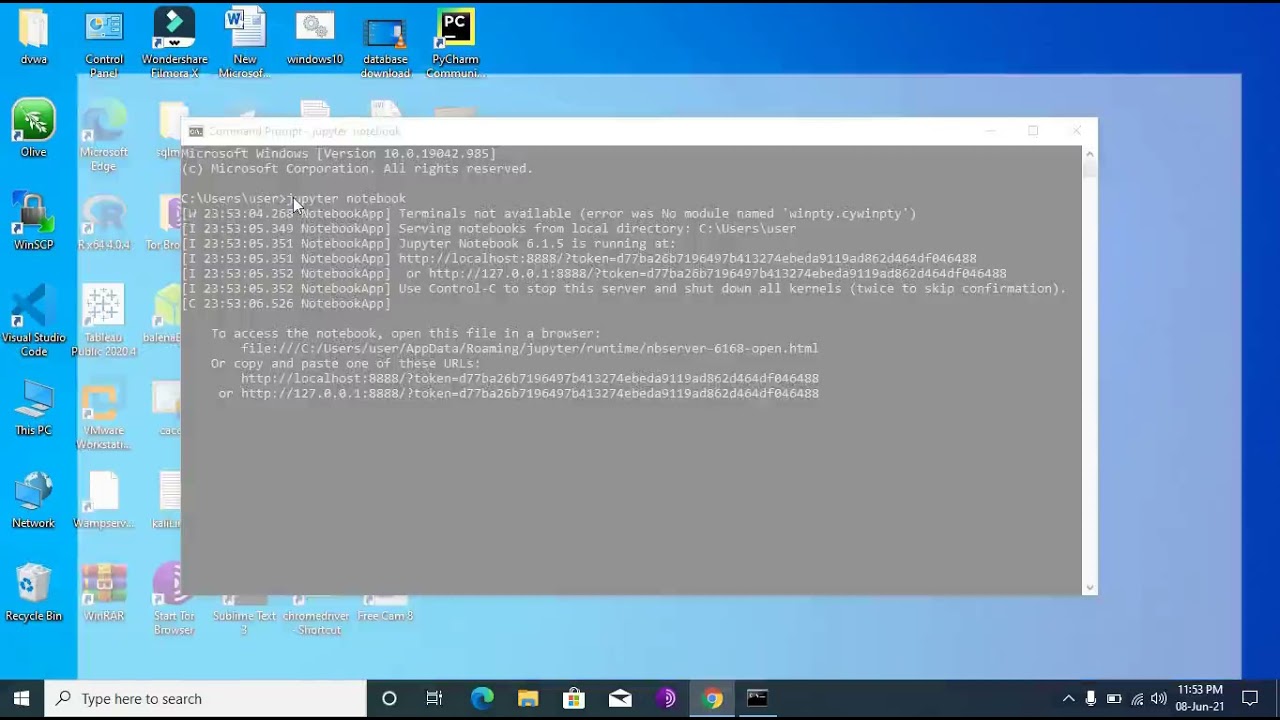1280x720 pixels.
Task: Select the Control Panel desktop shortcut
Action: click(x=104, y=45)
